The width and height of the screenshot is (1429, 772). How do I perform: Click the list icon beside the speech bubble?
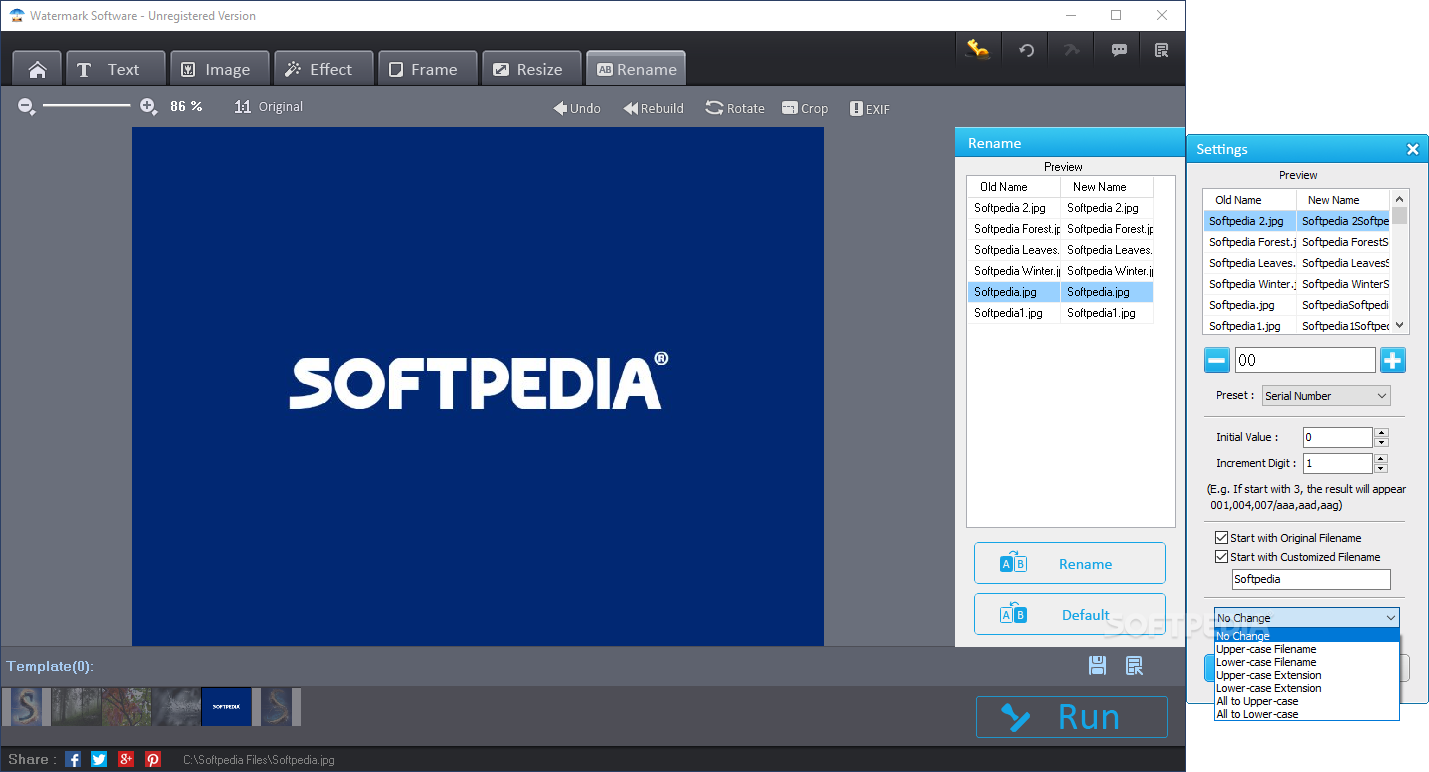coord(1162,50)
